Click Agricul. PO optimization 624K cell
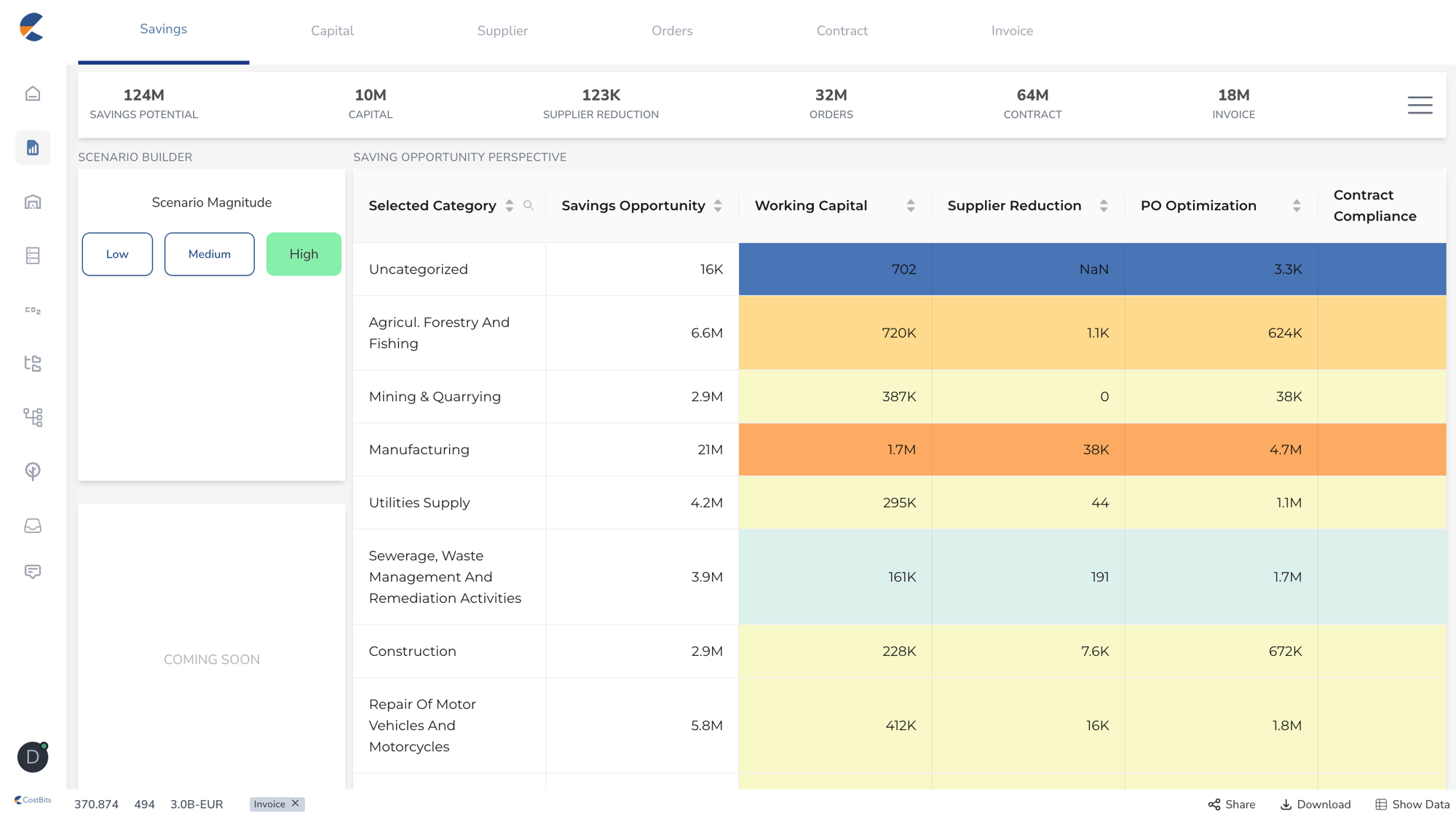Screen dimensions: 1456x816 1221,333
